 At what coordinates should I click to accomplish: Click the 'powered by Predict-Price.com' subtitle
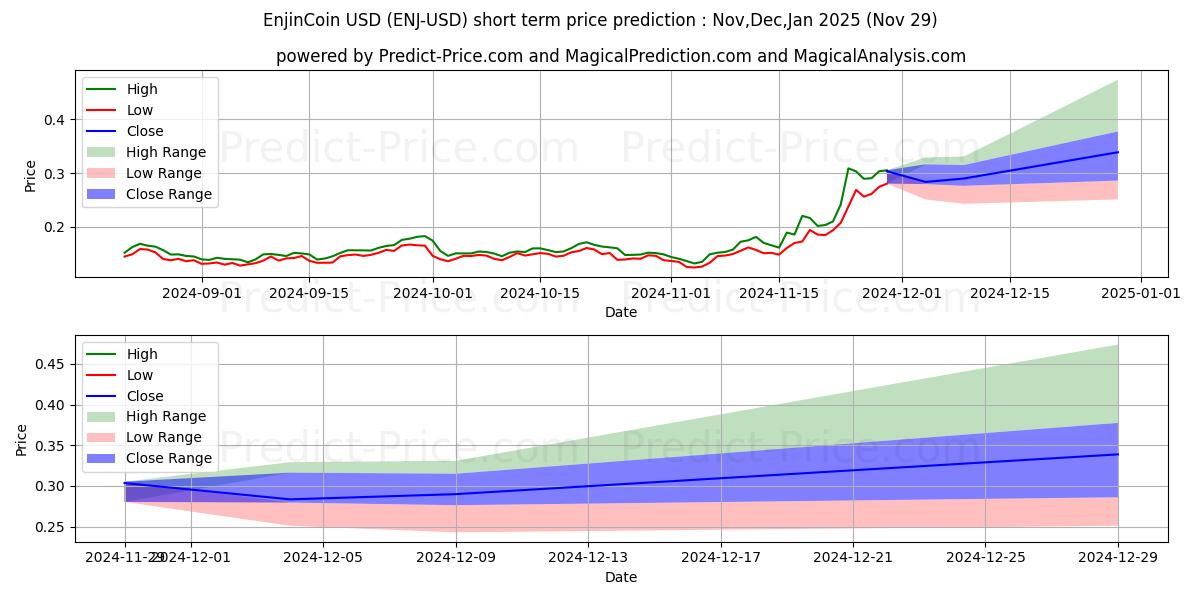(620, 56)
